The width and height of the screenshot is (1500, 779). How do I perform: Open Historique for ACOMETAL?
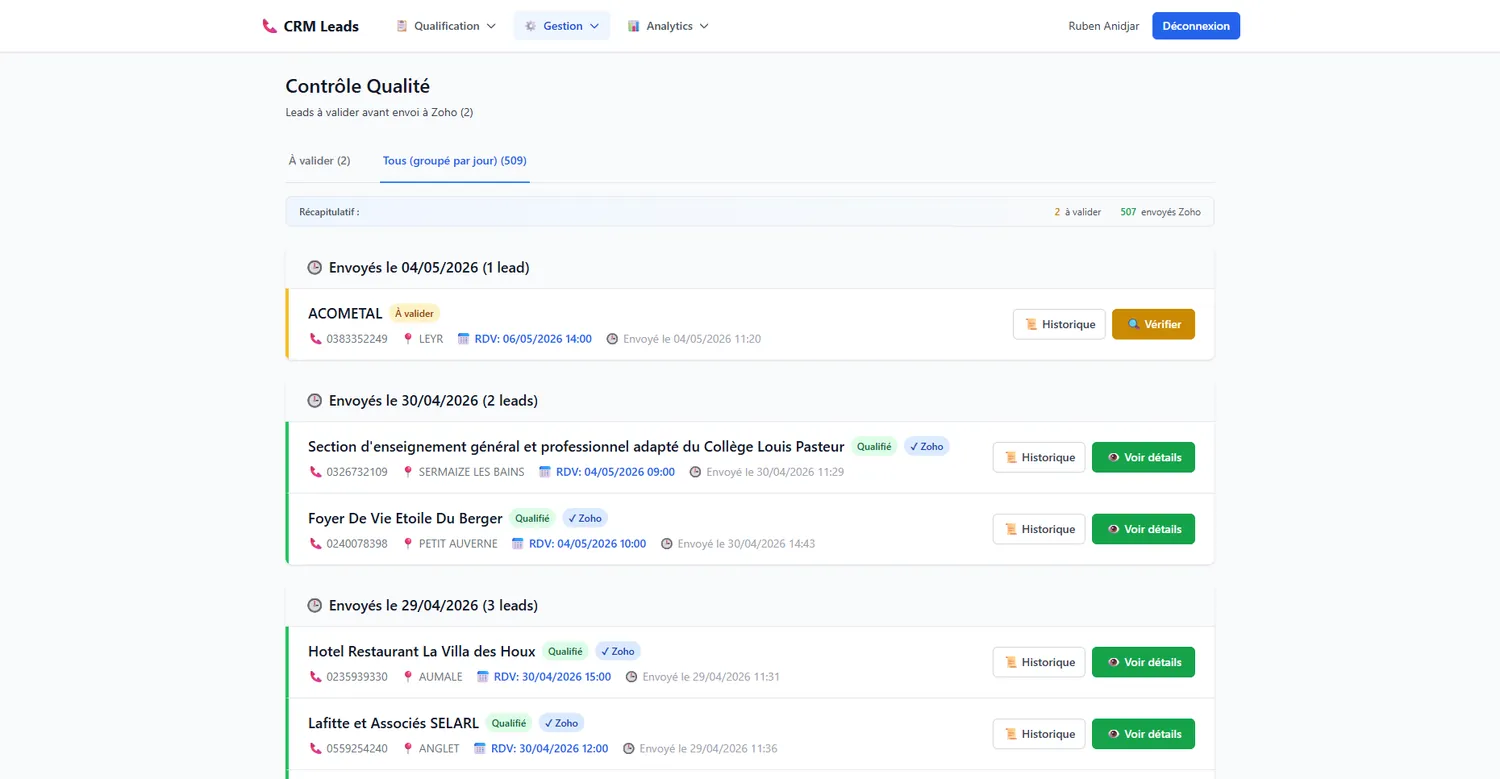coord(1059,324)
